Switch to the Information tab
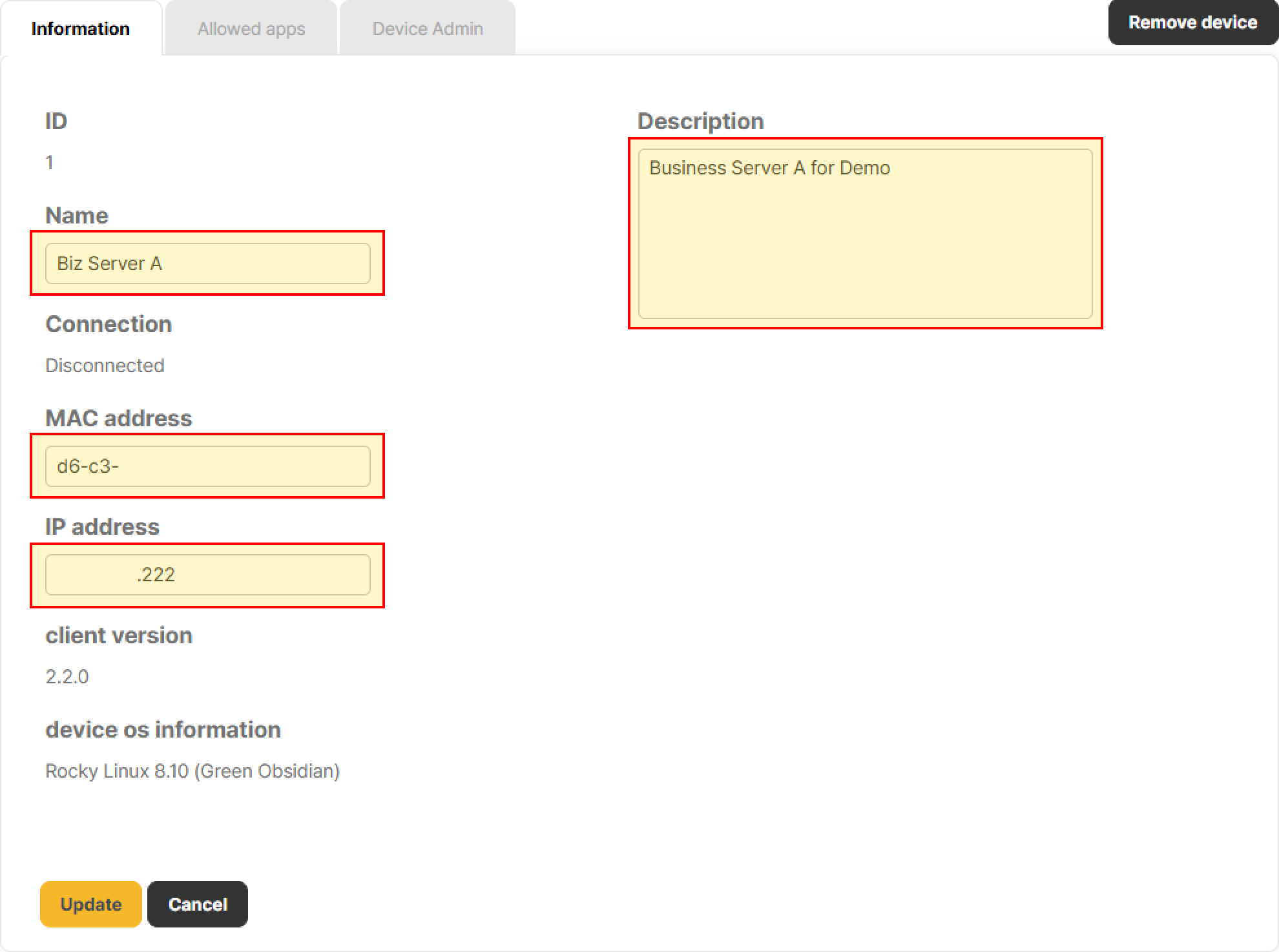 click(x=81, y=28)
